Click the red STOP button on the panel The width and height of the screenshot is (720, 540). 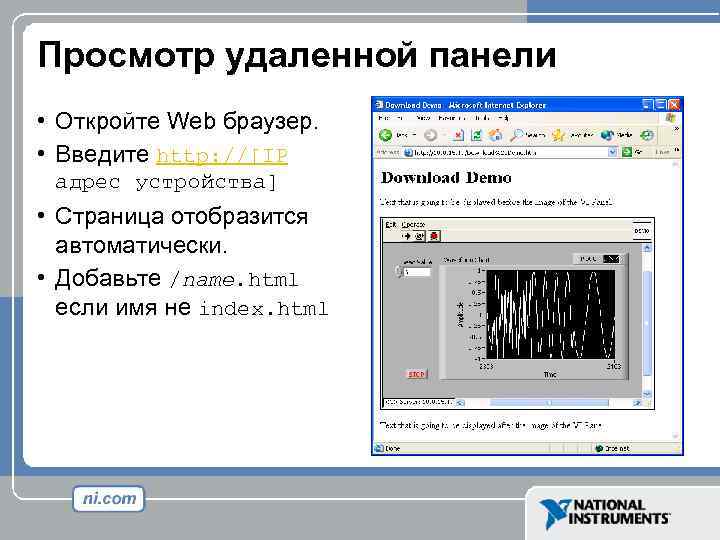(x=416, y=374)
